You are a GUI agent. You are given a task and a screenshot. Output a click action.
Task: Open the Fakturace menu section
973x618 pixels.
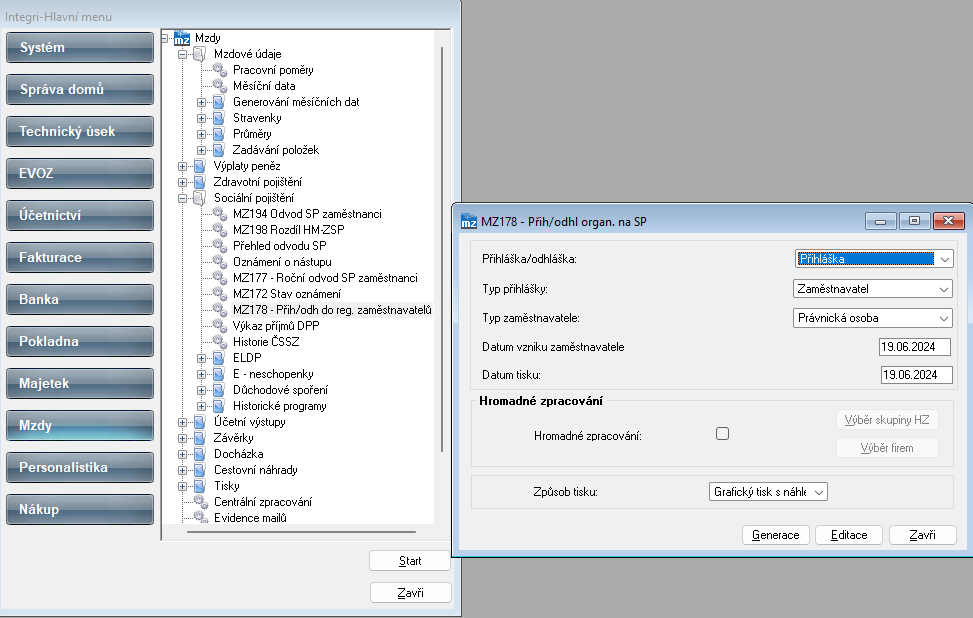(x=80, y=258)
